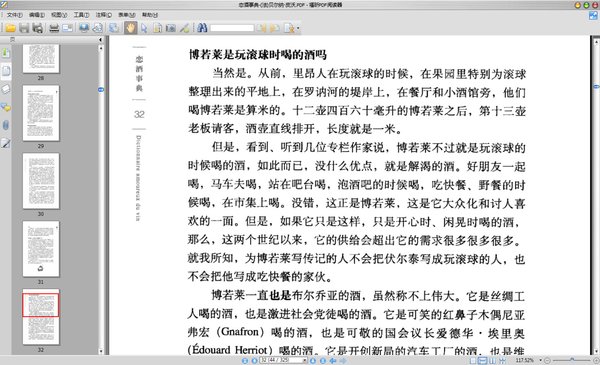The height and width of the screenshot is (365, 600).
Task: Click inside the search text box
Action: pyautogui.click(x=232, y=28)
